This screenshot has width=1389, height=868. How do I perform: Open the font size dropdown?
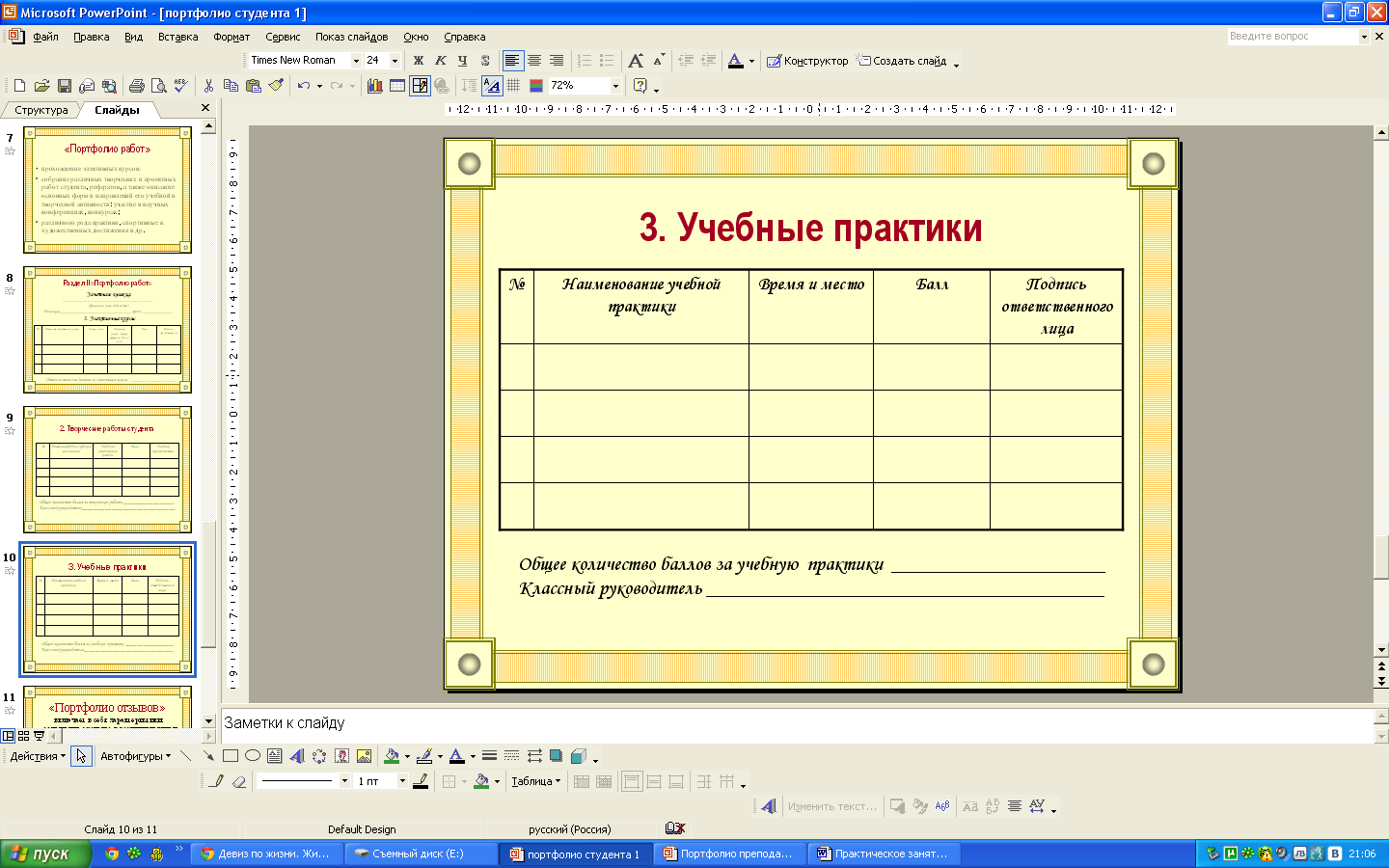[x=395, y=61]
